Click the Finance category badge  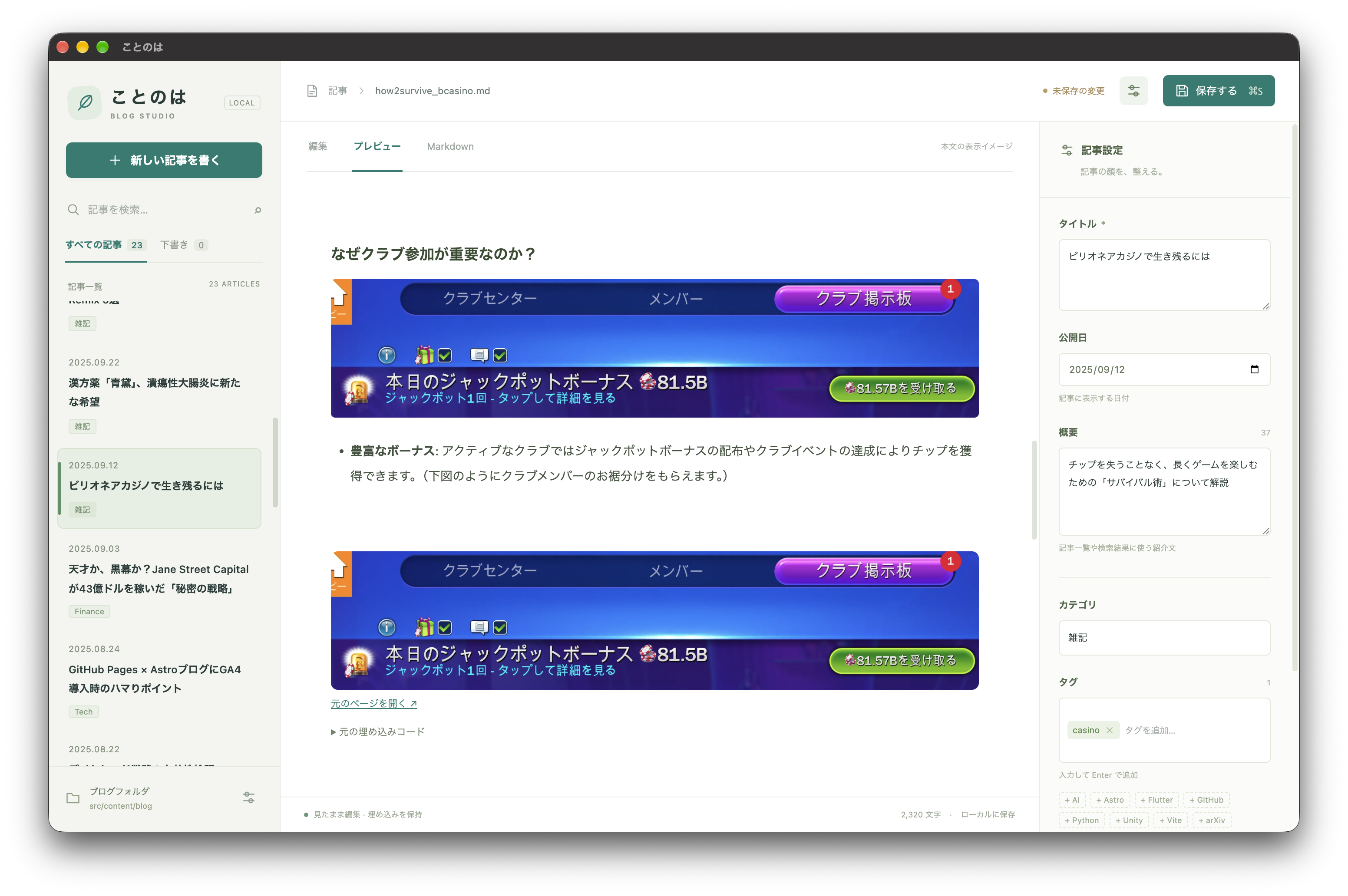[89, 611]
